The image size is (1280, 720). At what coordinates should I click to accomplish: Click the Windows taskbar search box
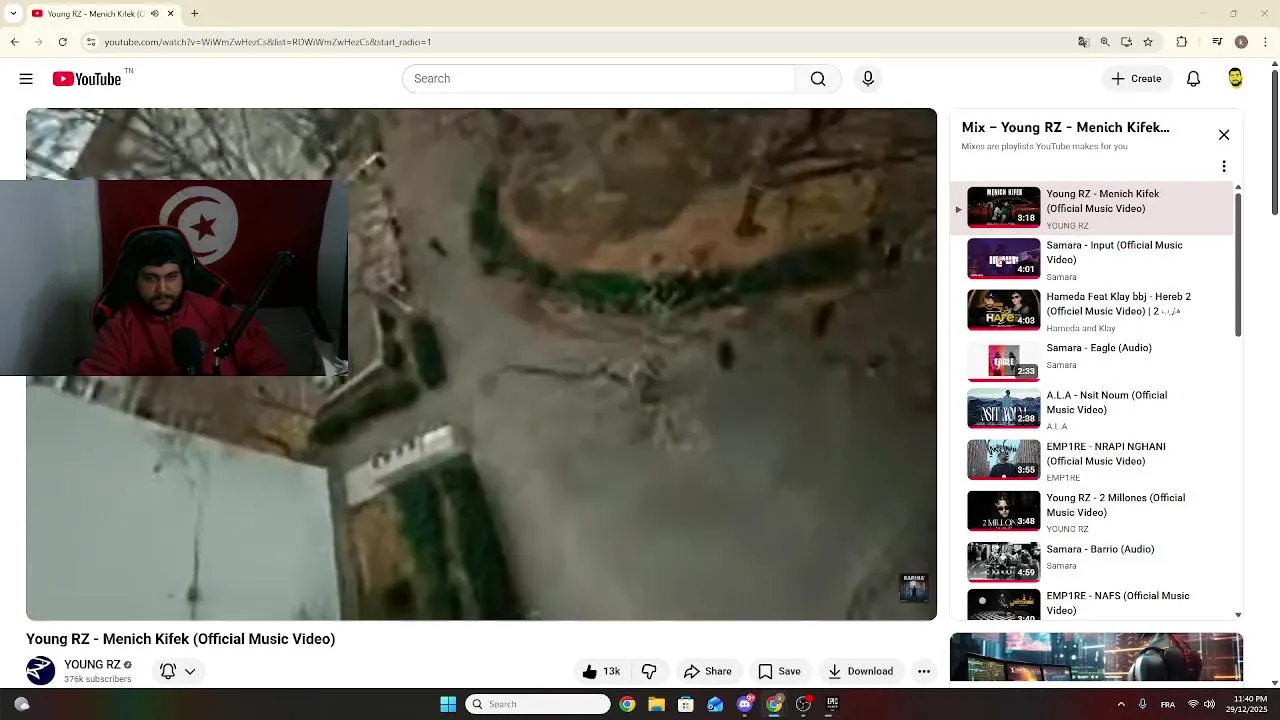point(538,704)
